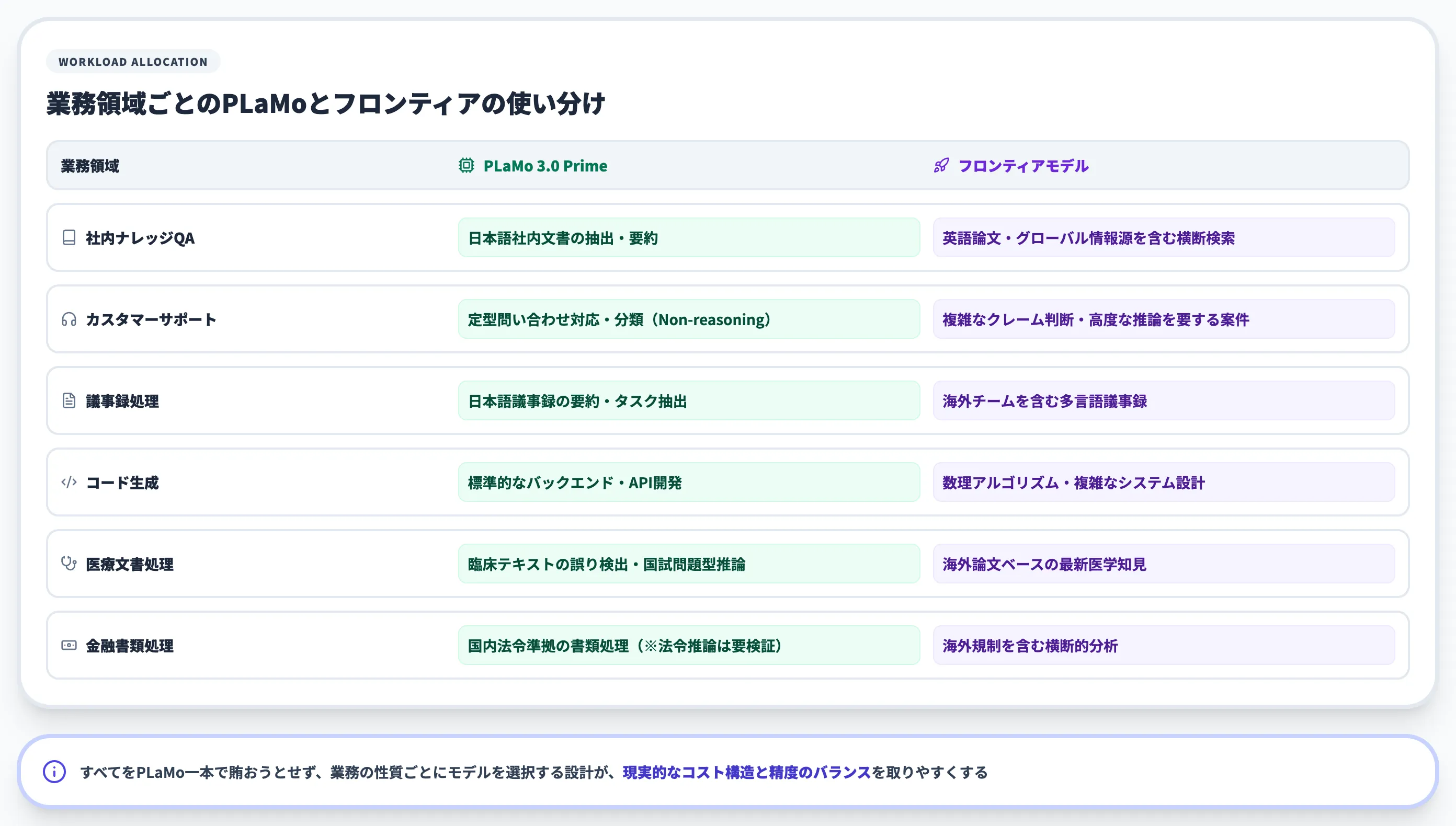Select the 議事録処理 row label
Screen dimensions: 1456x826
pos(122,401)
